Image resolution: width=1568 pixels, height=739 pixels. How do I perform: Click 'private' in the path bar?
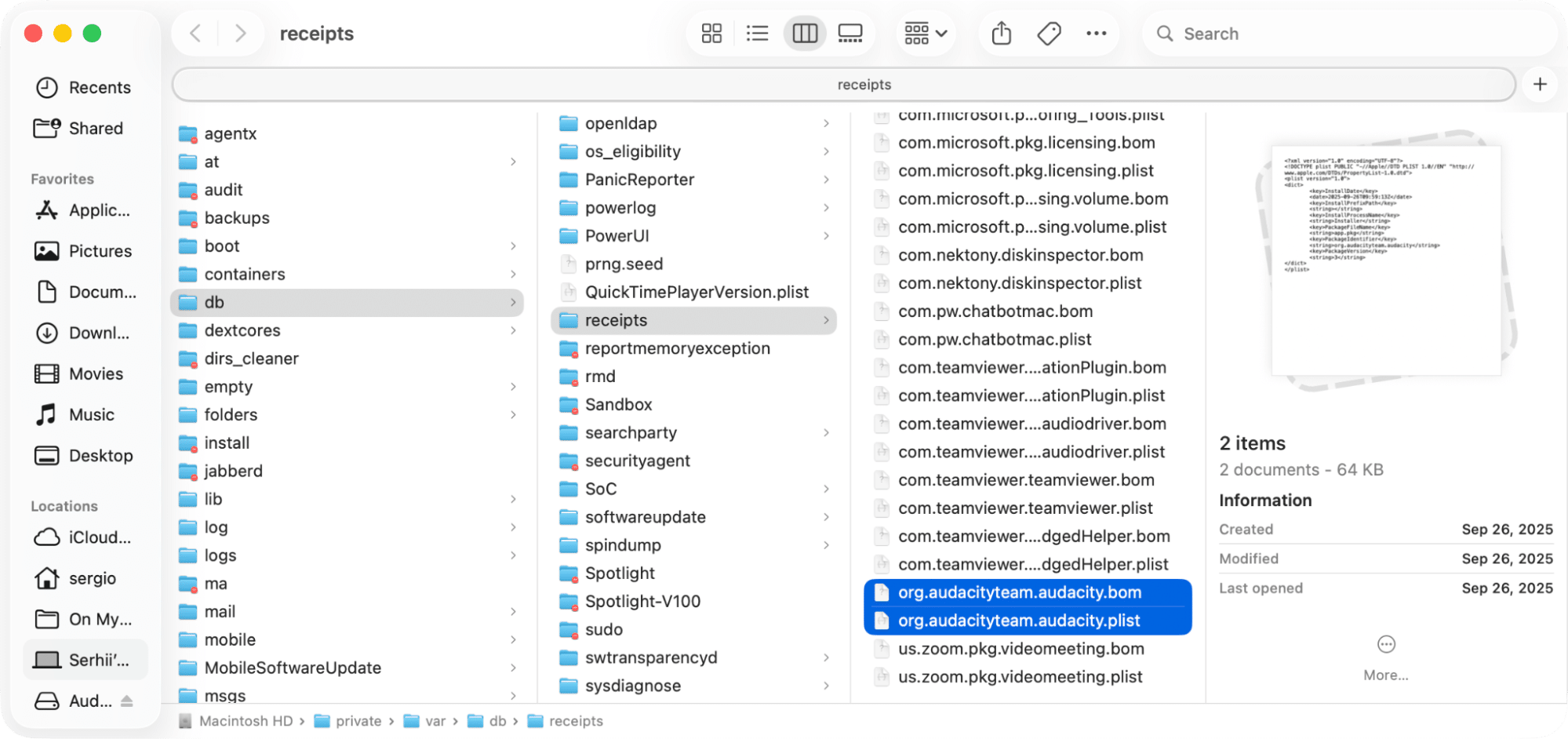click(x=358, y=721)
